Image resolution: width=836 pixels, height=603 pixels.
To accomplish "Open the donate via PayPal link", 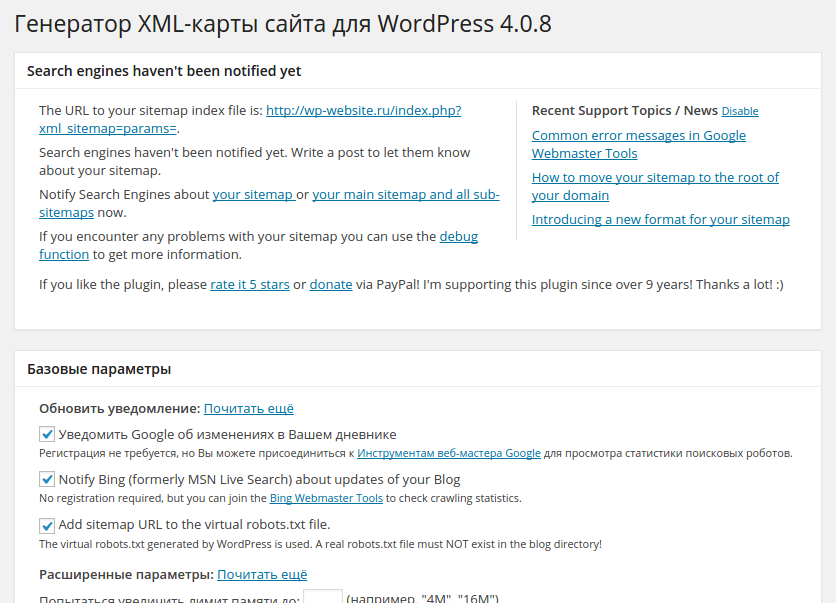I will coord(331,285).
